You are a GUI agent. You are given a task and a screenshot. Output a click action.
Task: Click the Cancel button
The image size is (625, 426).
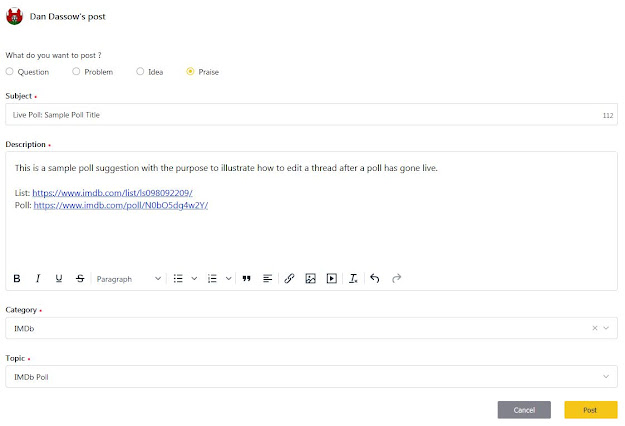(x=524, y=410)
